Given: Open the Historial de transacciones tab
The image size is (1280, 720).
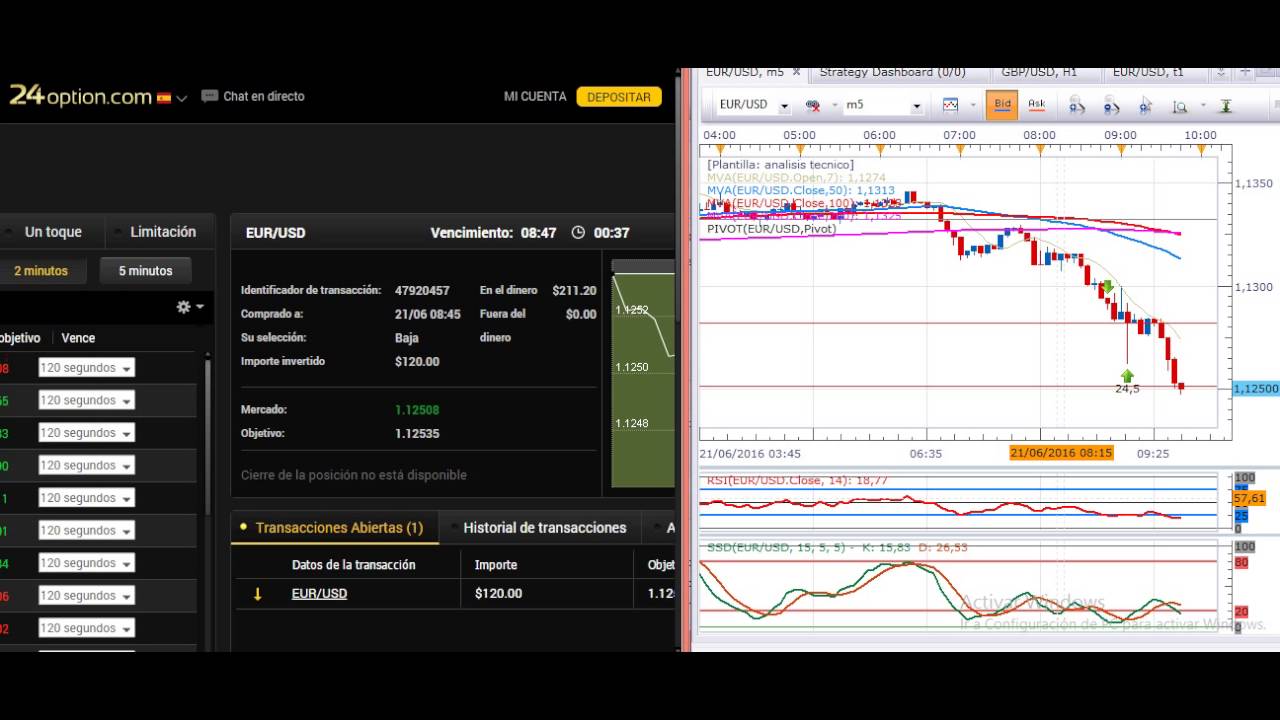Looking at the screenshot, I should coord(545,528).
